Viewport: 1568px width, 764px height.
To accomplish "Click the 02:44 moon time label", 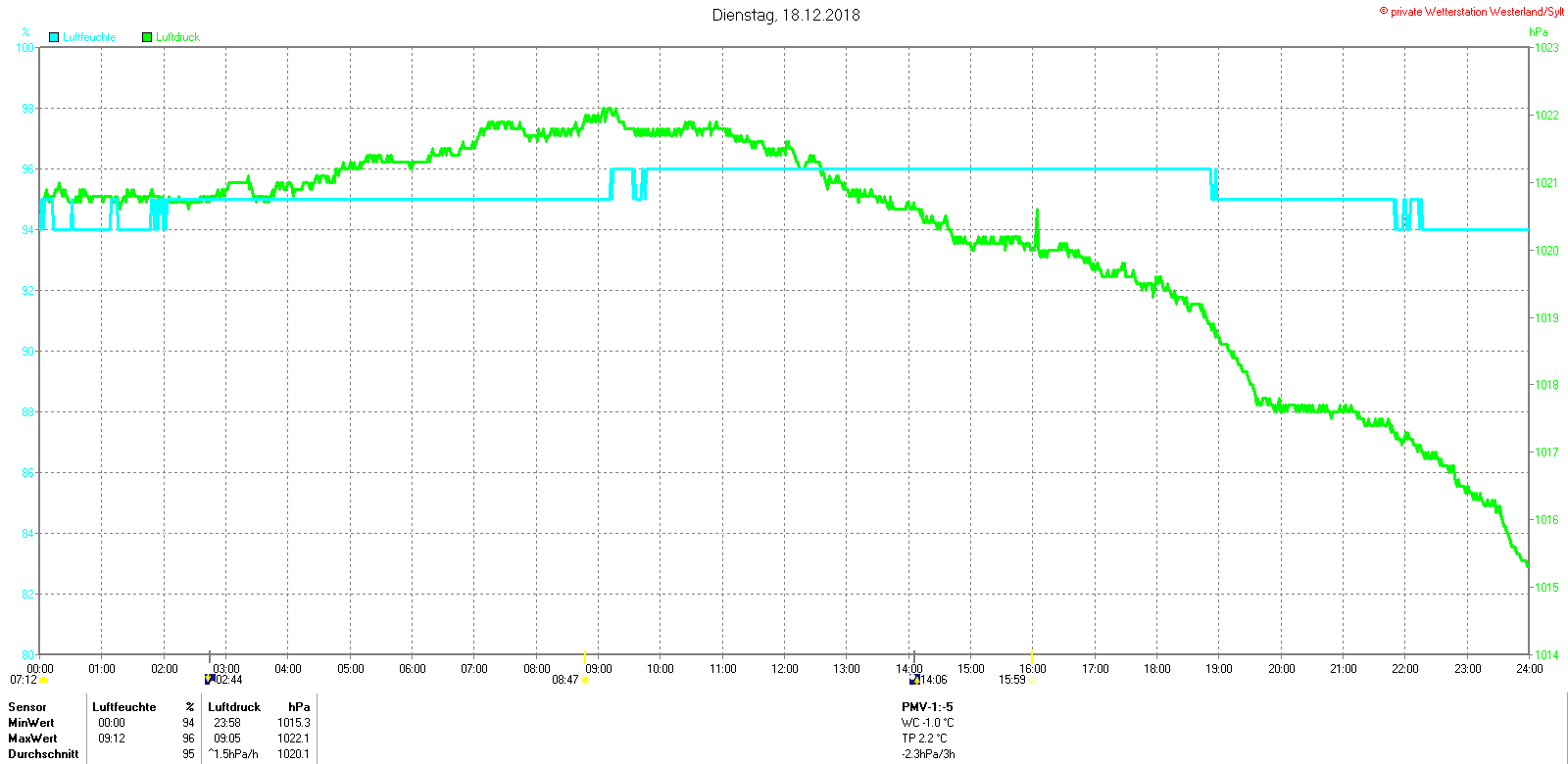I will pyautogui.click(x=228, y=680).
